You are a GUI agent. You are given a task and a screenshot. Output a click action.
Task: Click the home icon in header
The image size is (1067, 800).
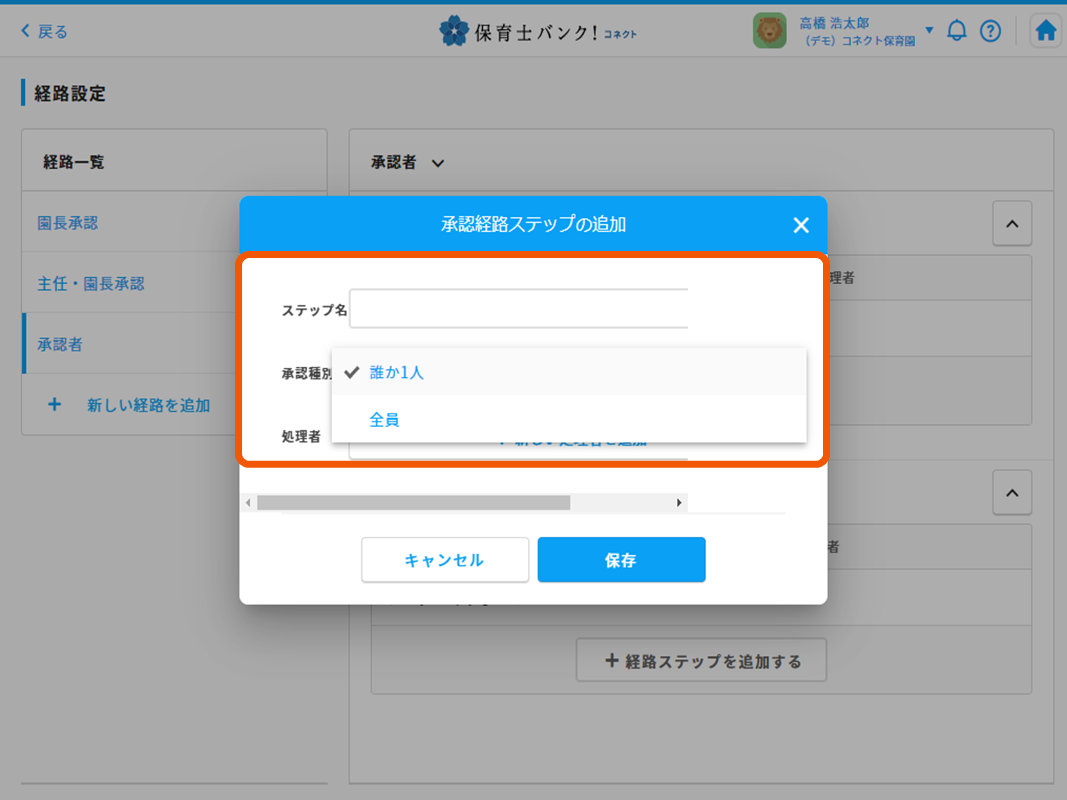[1046, 31]
